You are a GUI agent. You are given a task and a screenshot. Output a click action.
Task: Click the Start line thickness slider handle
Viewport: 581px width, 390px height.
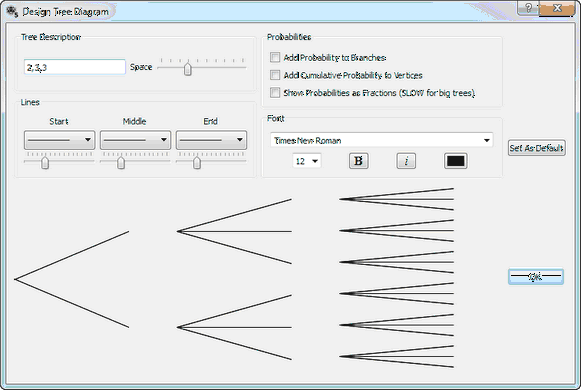pyautogui.click(x=45, y=162)
